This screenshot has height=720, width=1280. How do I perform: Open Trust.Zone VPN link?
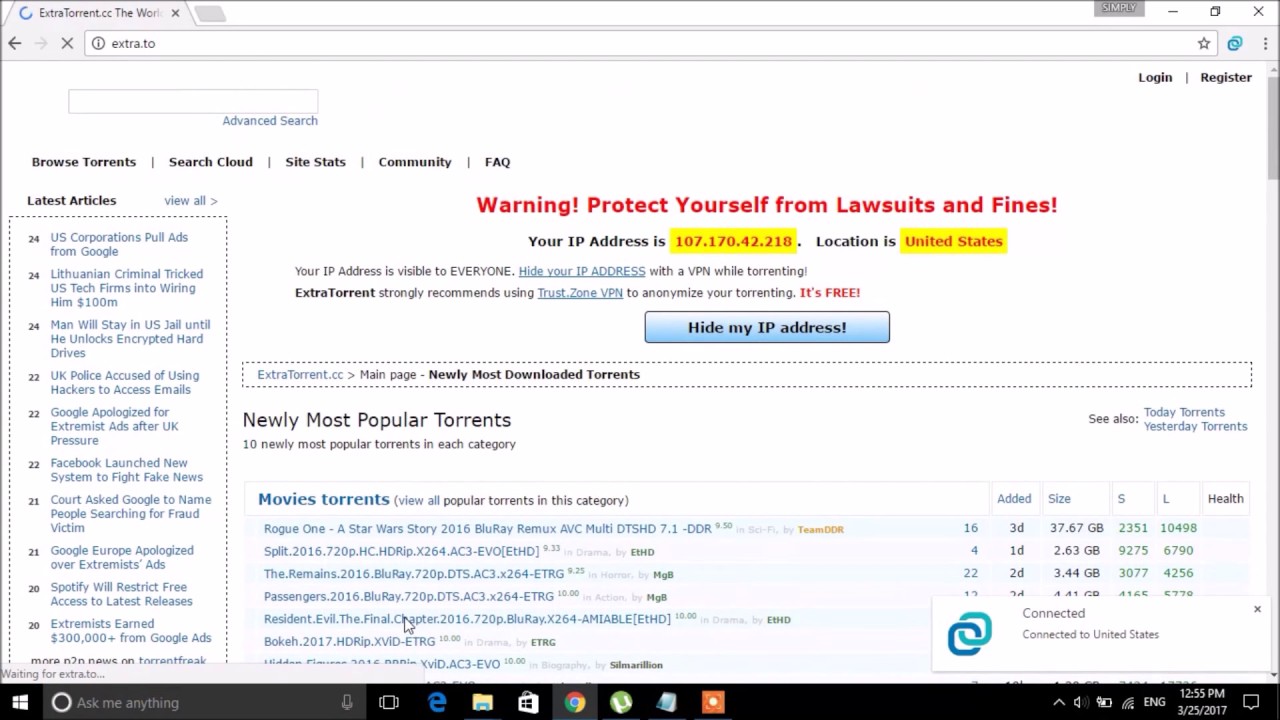[x=580, y=293]
